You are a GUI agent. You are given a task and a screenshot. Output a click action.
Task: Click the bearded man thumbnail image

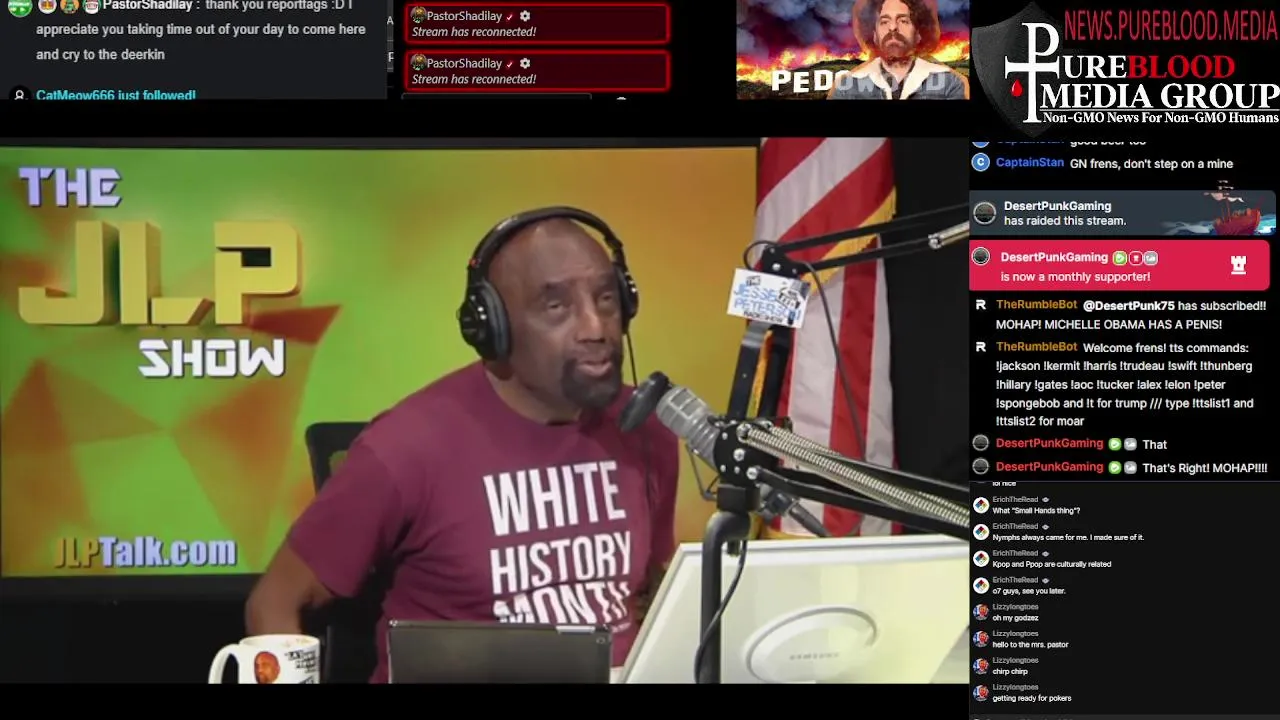click(x=852, y=49)
